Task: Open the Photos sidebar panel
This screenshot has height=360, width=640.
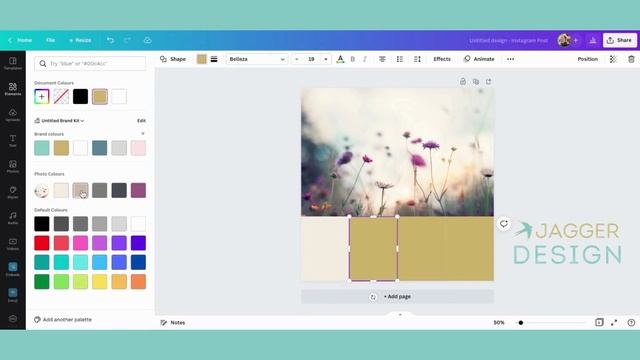Action: (13, 167)
